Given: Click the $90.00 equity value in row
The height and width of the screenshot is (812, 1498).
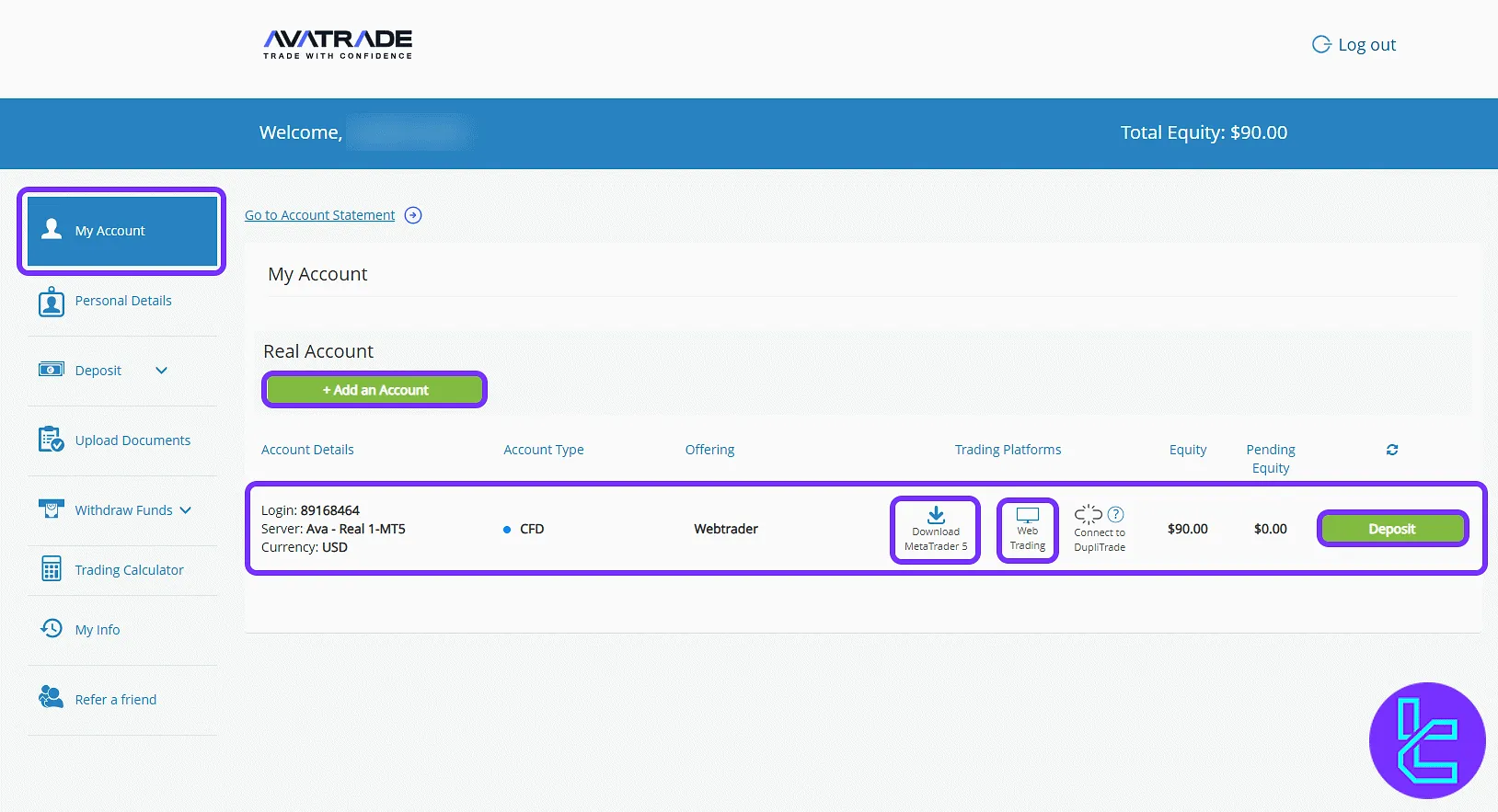Looking at the screenshot, I should (1188, 529).
